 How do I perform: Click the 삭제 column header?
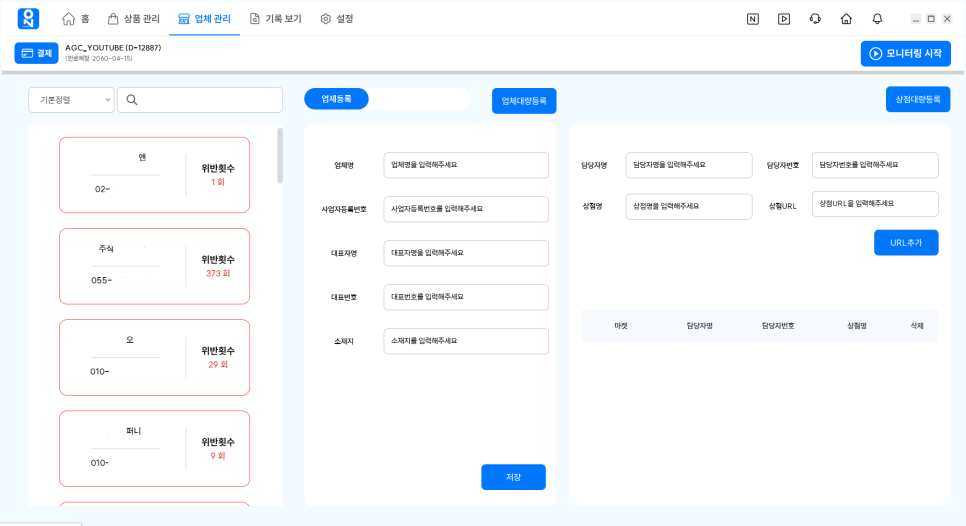pos(917,326)
